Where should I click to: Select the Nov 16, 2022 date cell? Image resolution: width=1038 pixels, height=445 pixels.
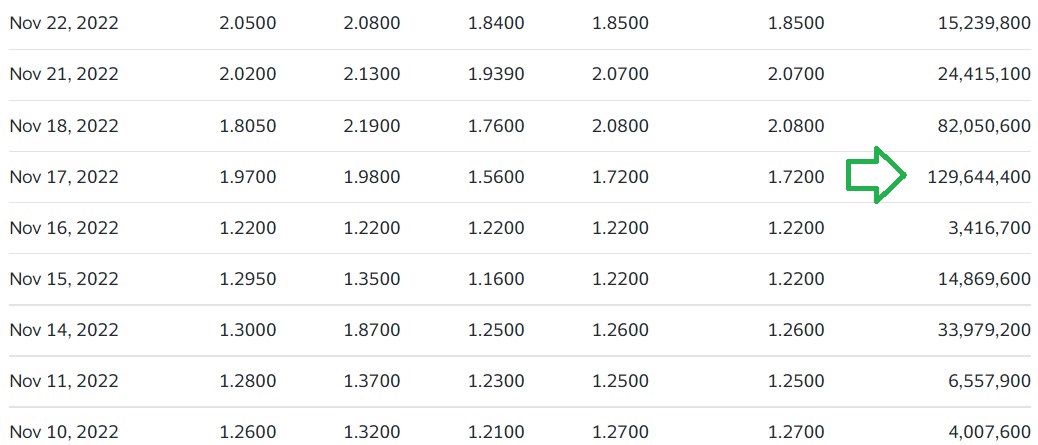pyautogui.click(x=64, y=228)
